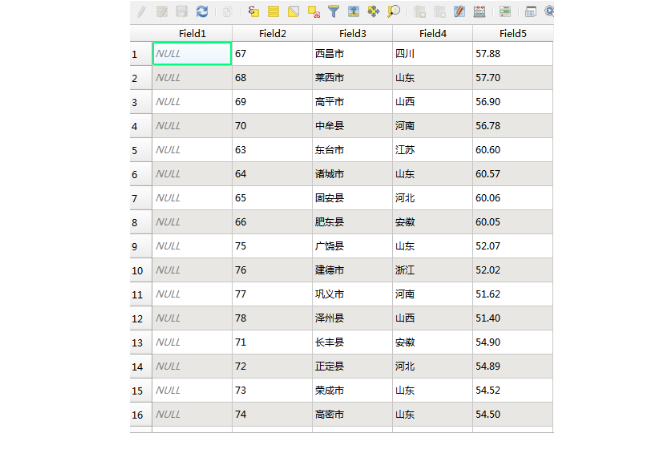Click the cell with value 78
Screen dimensions: 670x452
point(273,318)
